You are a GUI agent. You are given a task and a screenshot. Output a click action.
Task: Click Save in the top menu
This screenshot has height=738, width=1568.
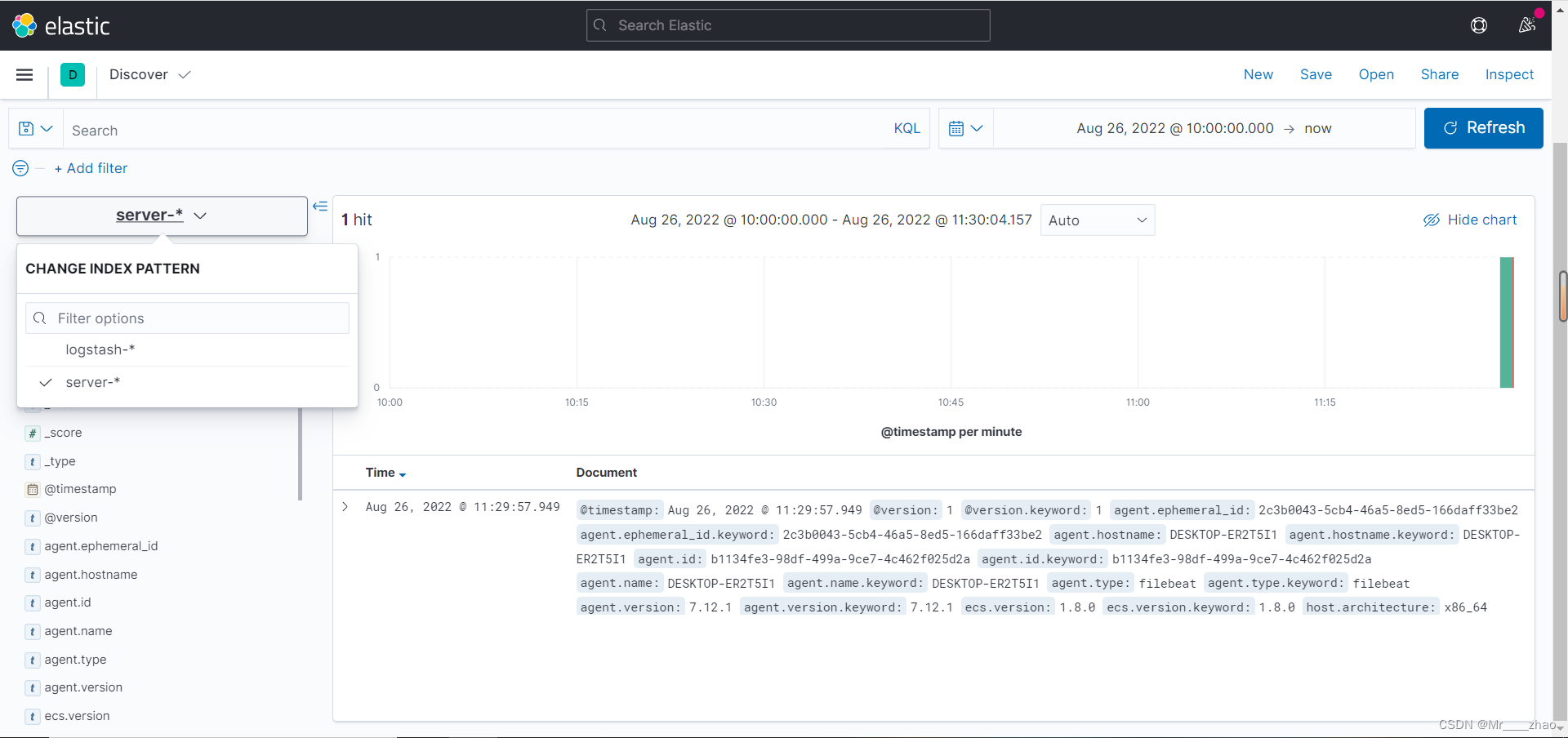click(1316, 74)
